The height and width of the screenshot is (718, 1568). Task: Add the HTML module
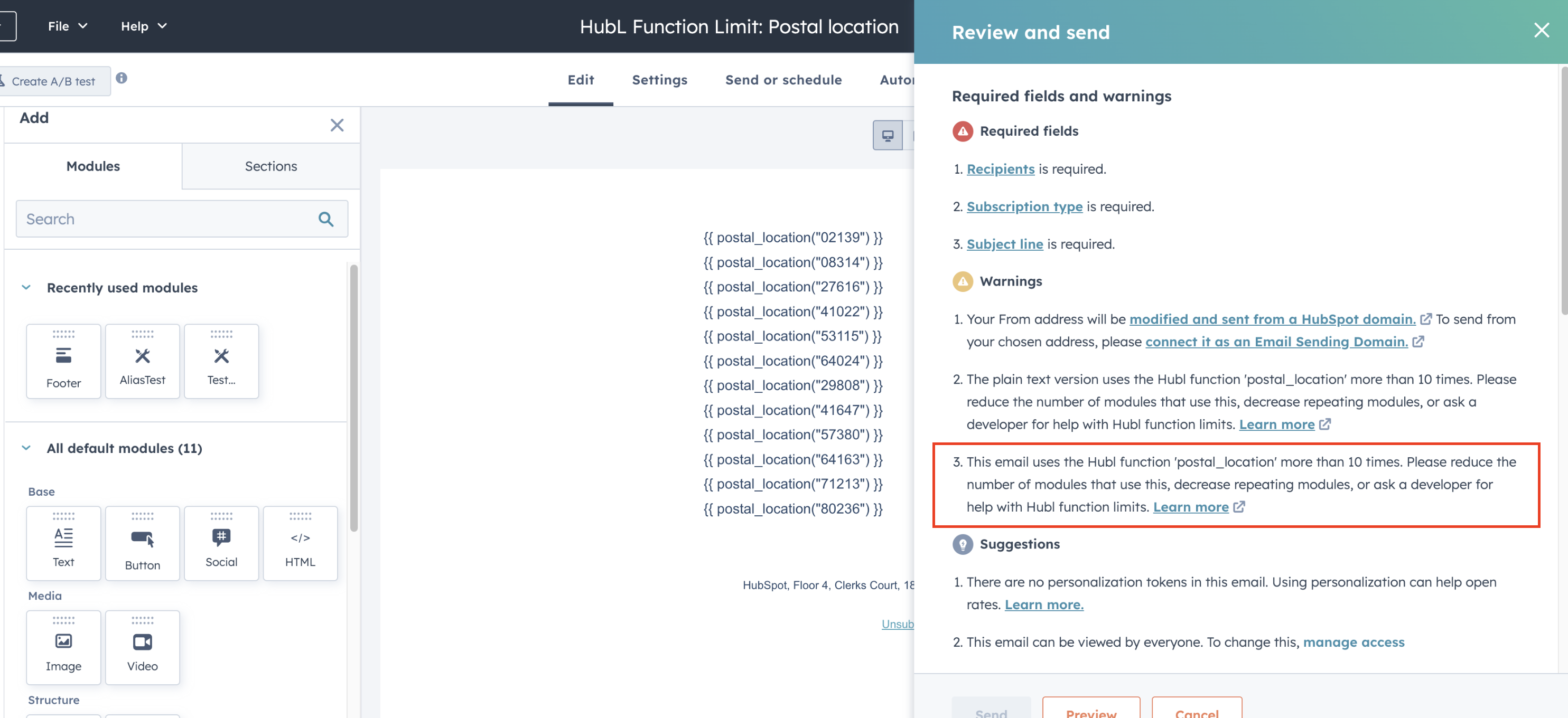point(300,543)
